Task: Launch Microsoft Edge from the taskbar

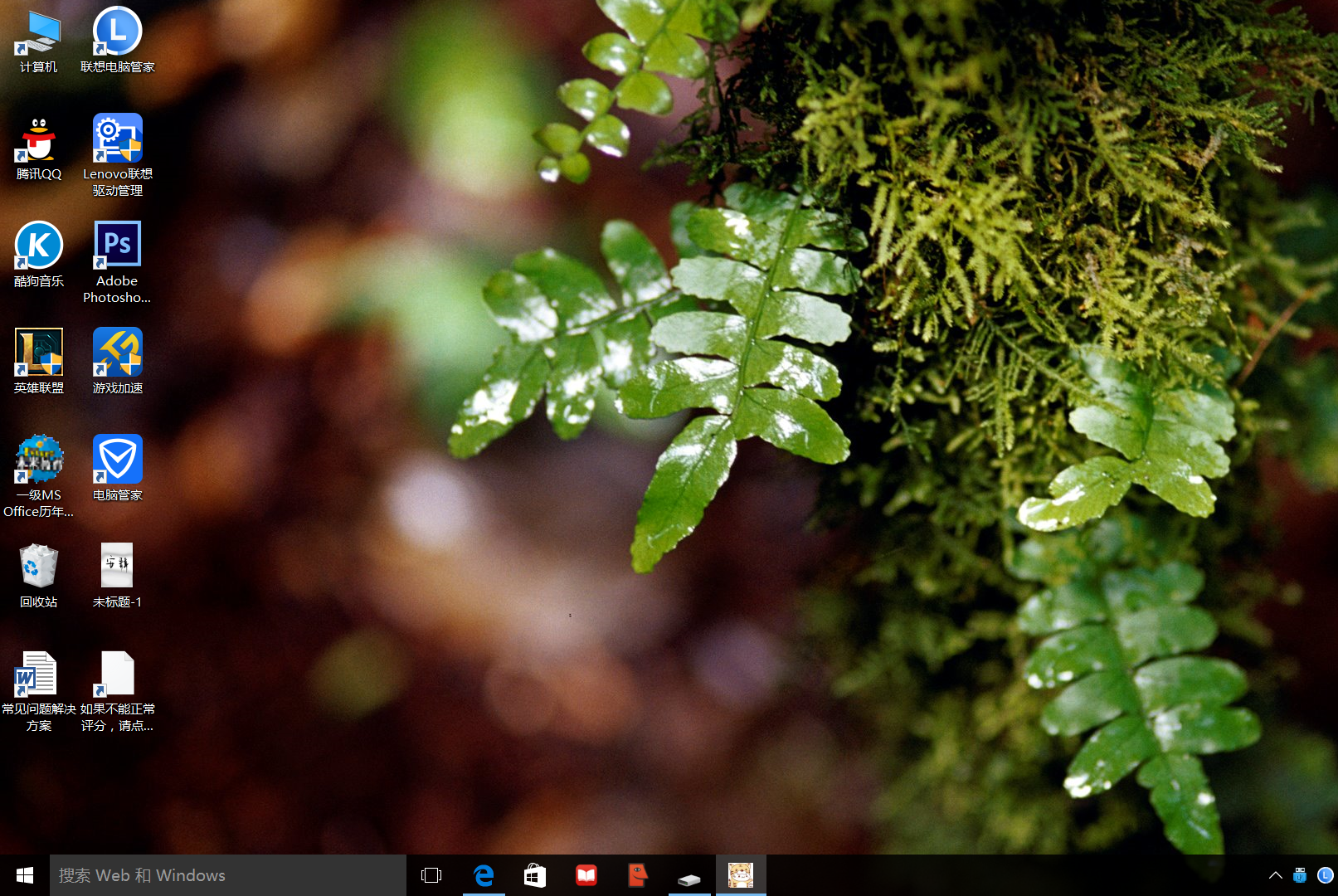Action: 484,875
